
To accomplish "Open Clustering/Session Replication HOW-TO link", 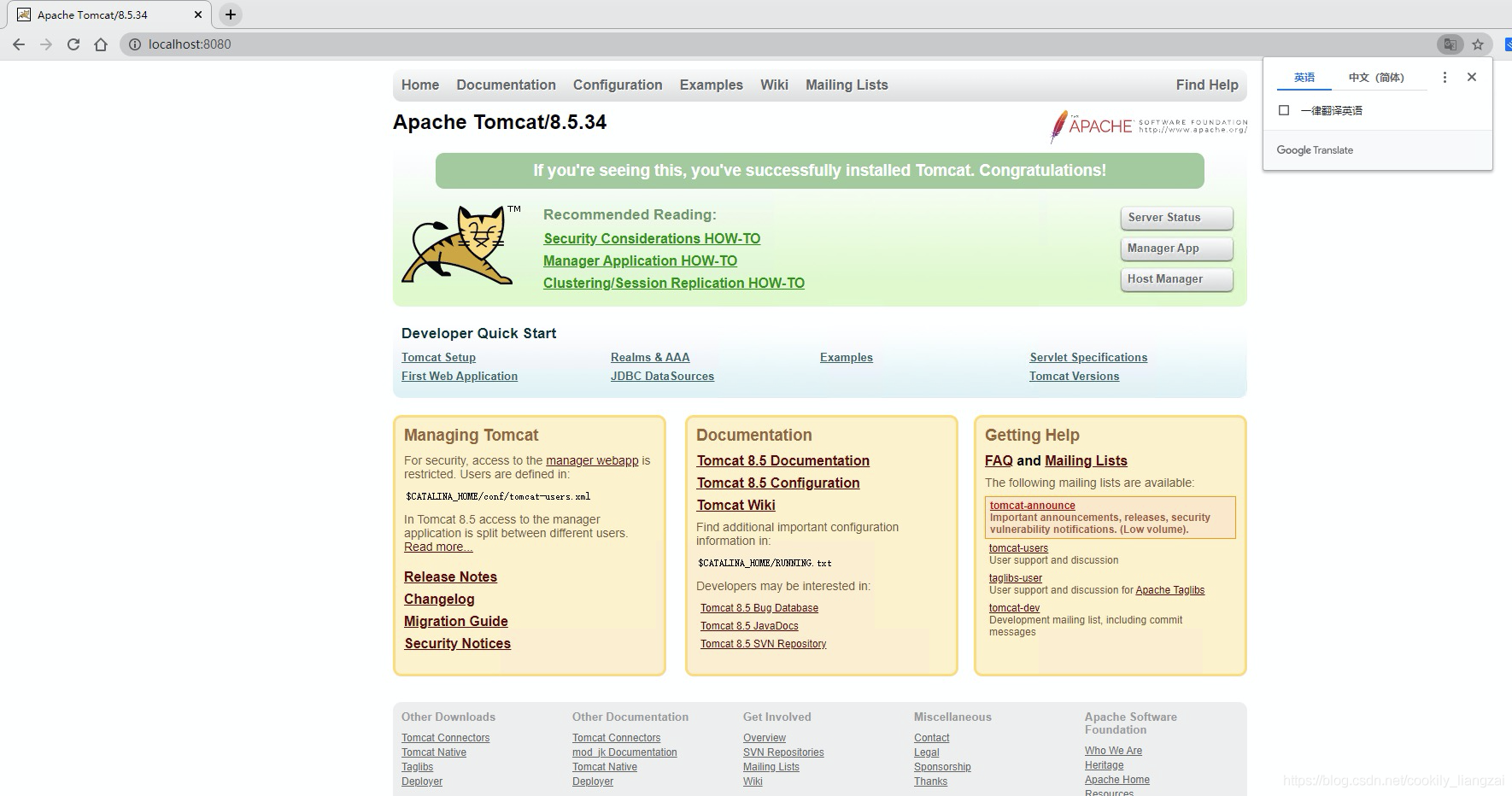I will pos(674,284).
